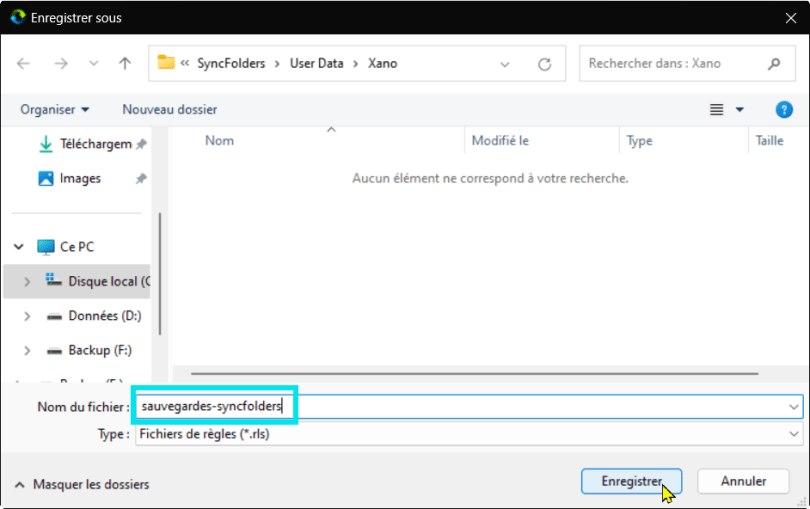Navigate to SyncFolders breadcrumb
Screen dimensions: 810x509
[231, 63]
